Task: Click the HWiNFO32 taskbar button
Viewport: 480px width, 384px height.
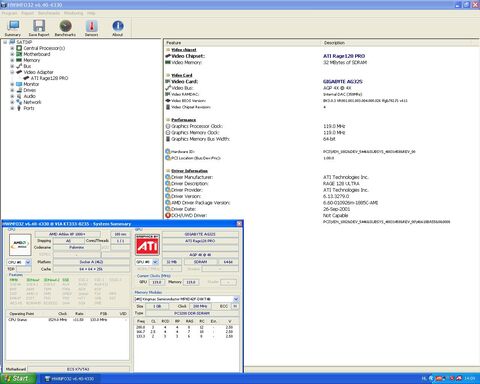Action: [x=70, y=379]
